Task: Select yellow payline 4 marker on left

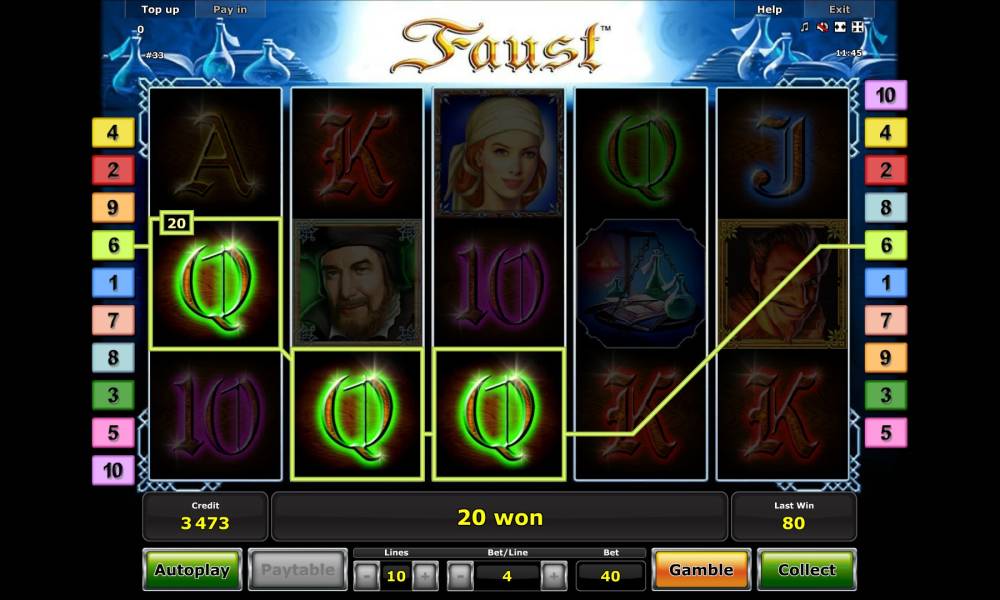Action: coord(114,133)
